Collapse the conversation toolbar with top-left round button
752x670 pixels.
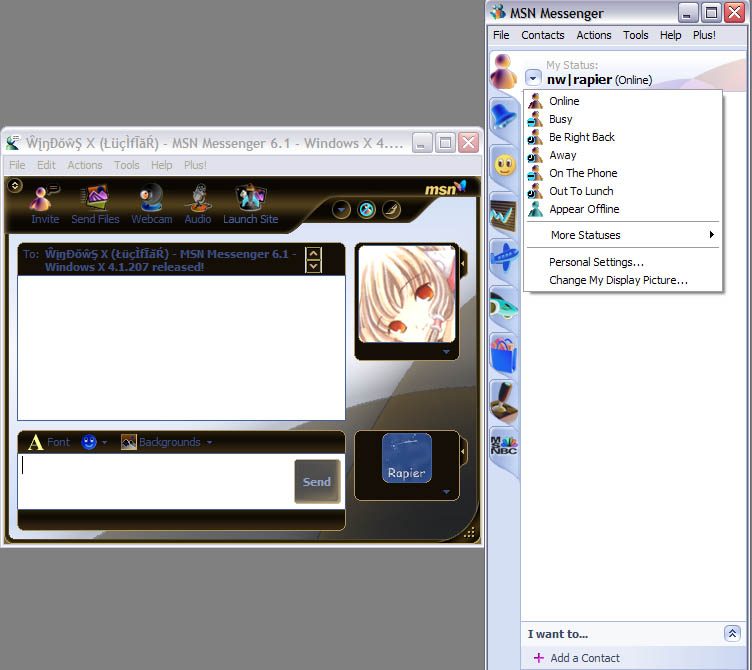coord(15,185)
